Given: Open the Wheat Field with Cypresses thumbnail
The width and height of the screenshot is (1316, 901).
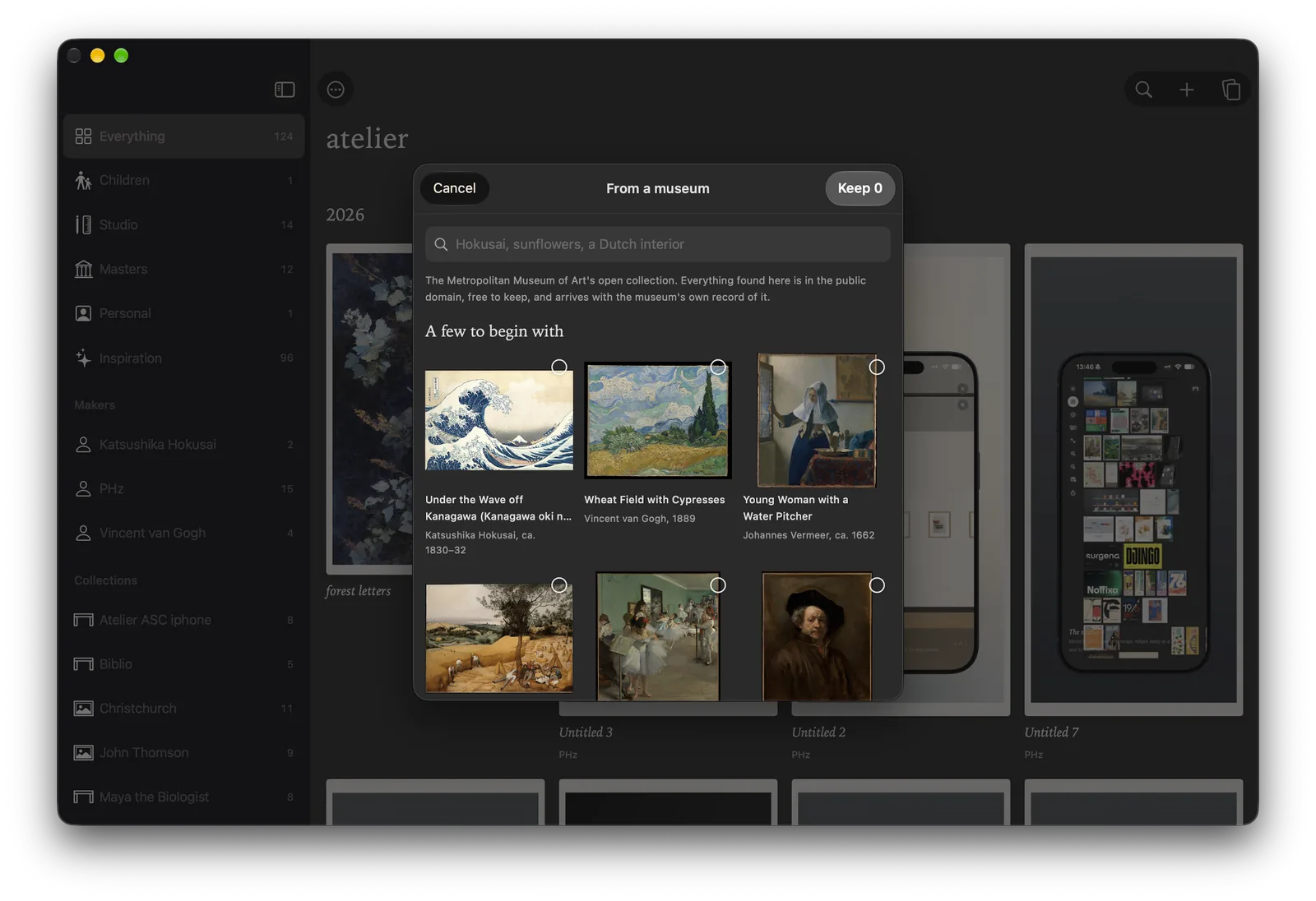Looking at the screenshot, I should tap(658, 420).
